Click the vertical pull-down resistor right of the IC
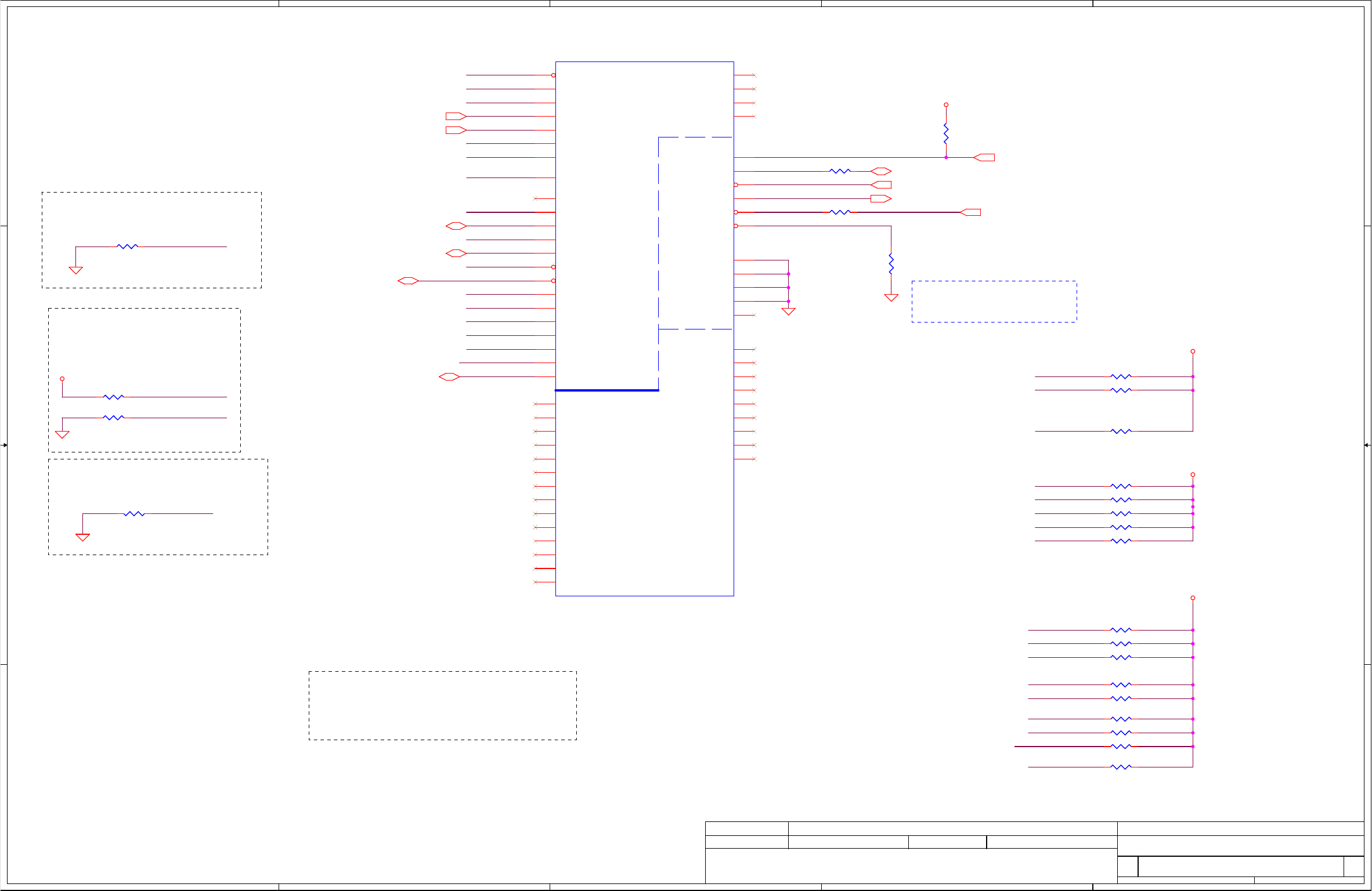Image resolution: width=1372 pixels, height=891 pixels. (x=891, y=264)
